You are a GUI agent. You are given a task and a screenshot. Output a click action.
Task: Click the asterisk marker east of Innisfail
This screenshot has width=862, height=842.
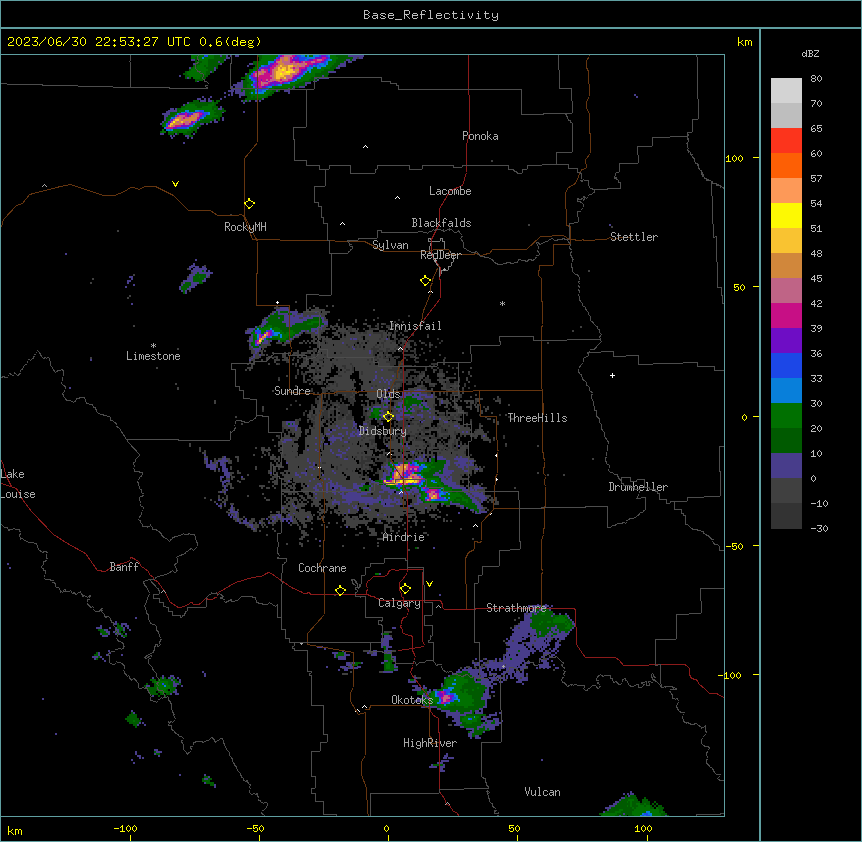pos(502,303)
